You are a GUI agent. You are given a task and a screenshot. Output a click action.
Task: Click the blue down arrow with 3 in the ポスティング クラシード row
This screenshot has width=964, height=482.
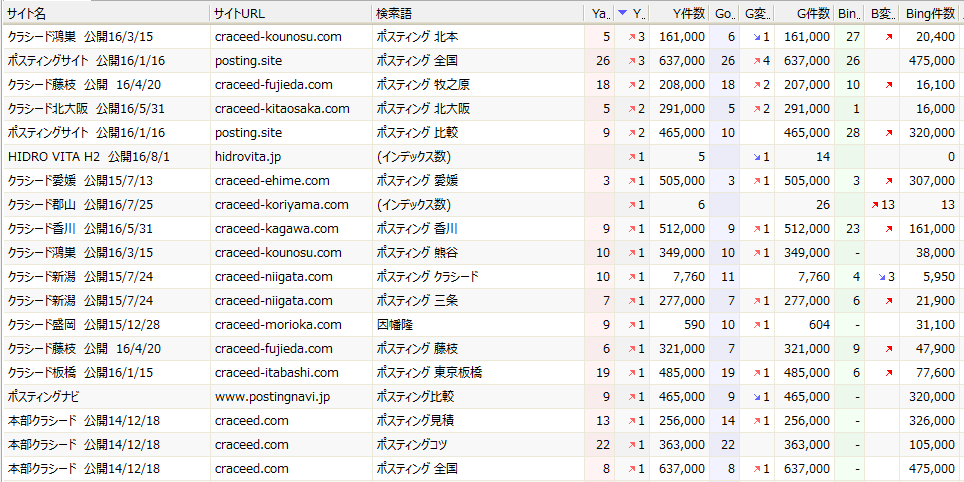(x=882, y=277)
